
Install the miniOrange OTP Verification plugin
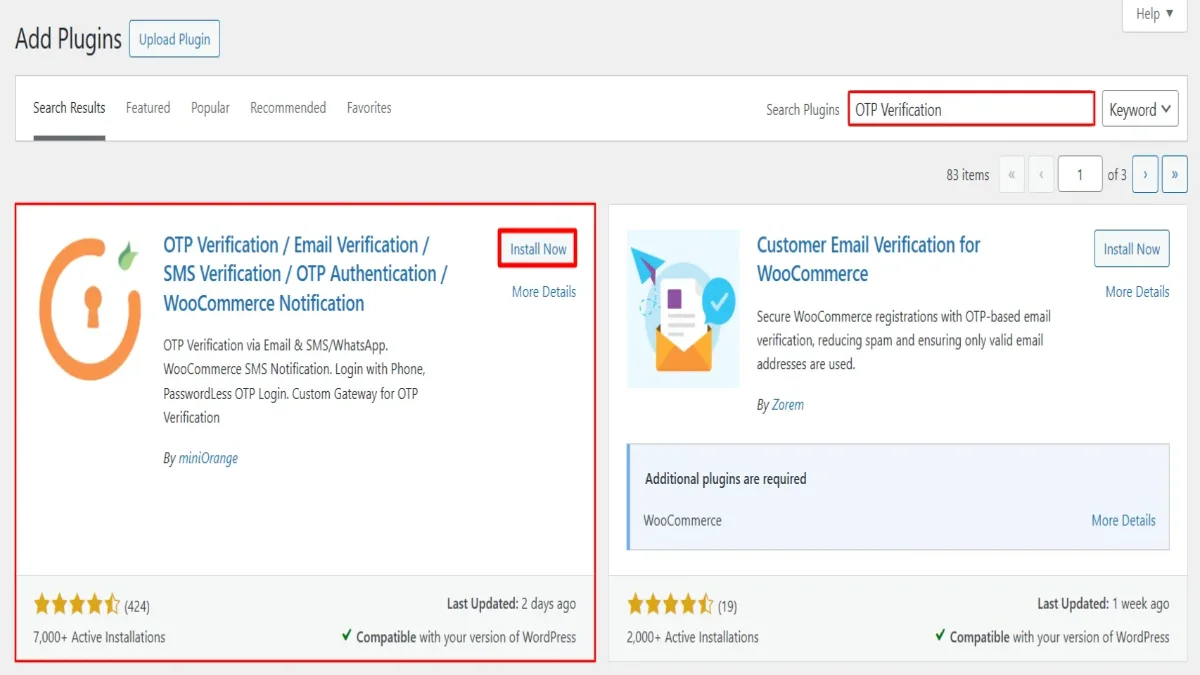point(538,249)
